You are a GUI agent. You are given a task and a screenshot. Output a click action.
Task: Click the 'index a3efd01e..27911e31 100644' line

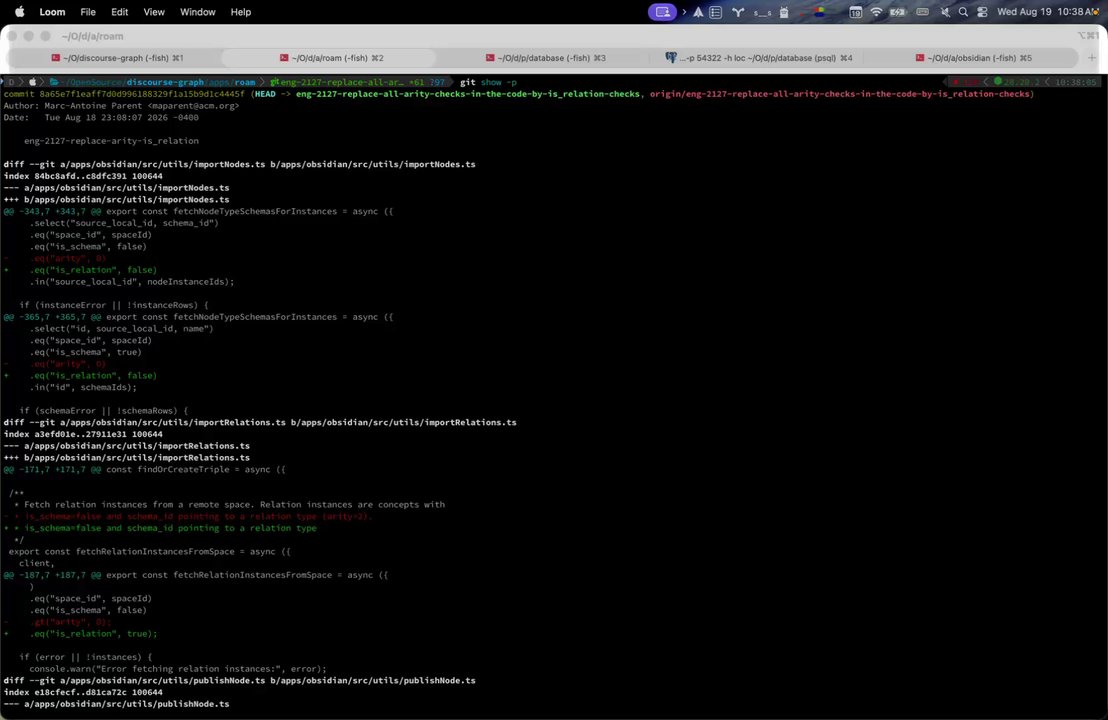pos(83,434)
